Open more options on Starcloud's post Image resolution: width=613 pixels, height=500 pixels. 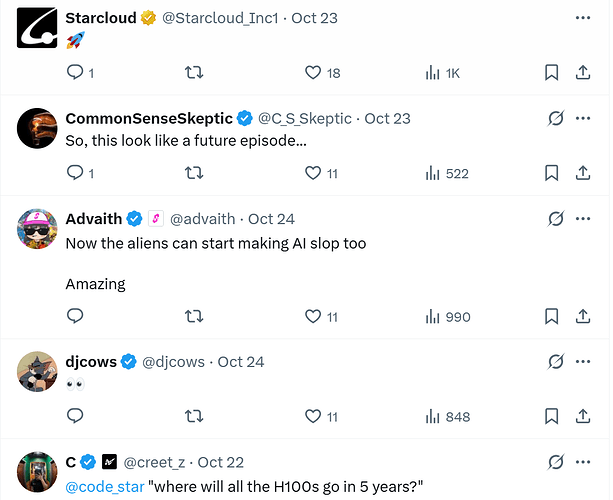click(x=583, y=18)
